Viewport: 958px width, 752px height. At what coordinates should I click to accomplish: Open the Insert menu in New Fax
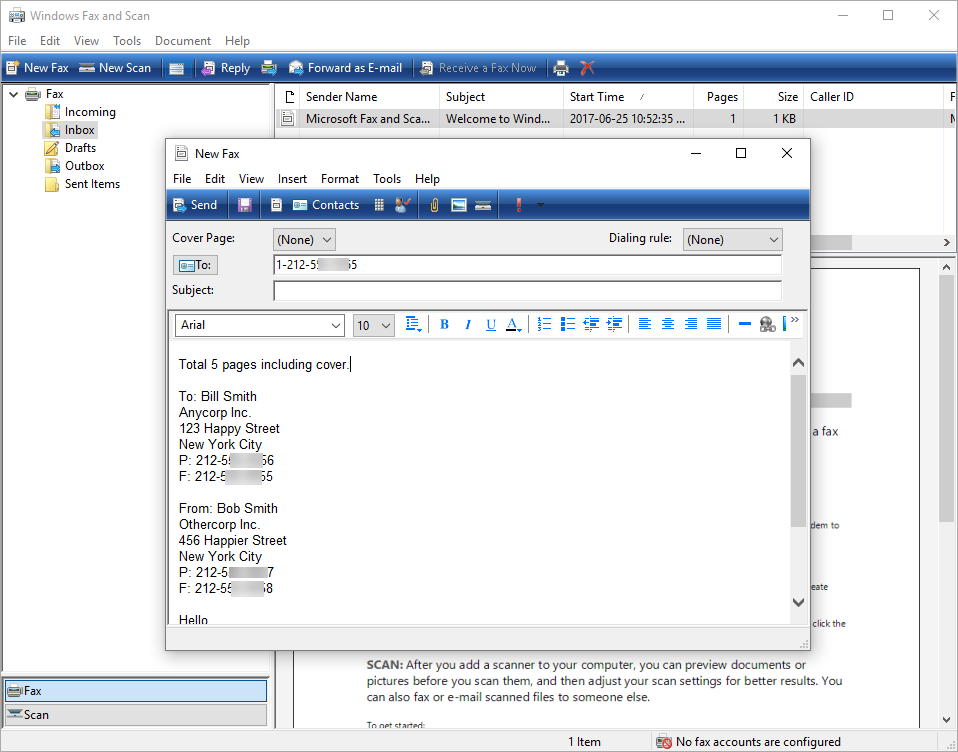tap(292, 179)
